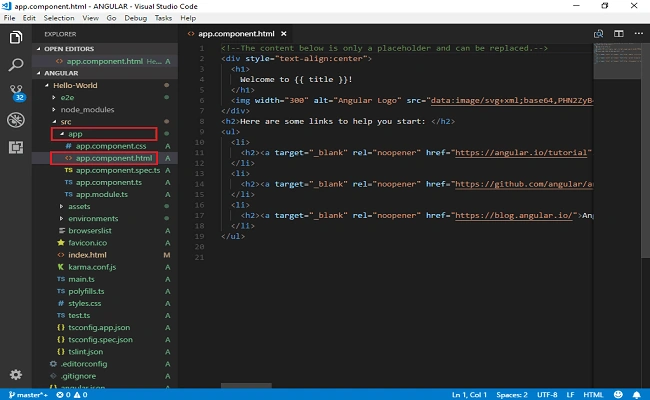650x400 pixels.
Task: Change file encoding UTF-8
Action: [547, 395]
